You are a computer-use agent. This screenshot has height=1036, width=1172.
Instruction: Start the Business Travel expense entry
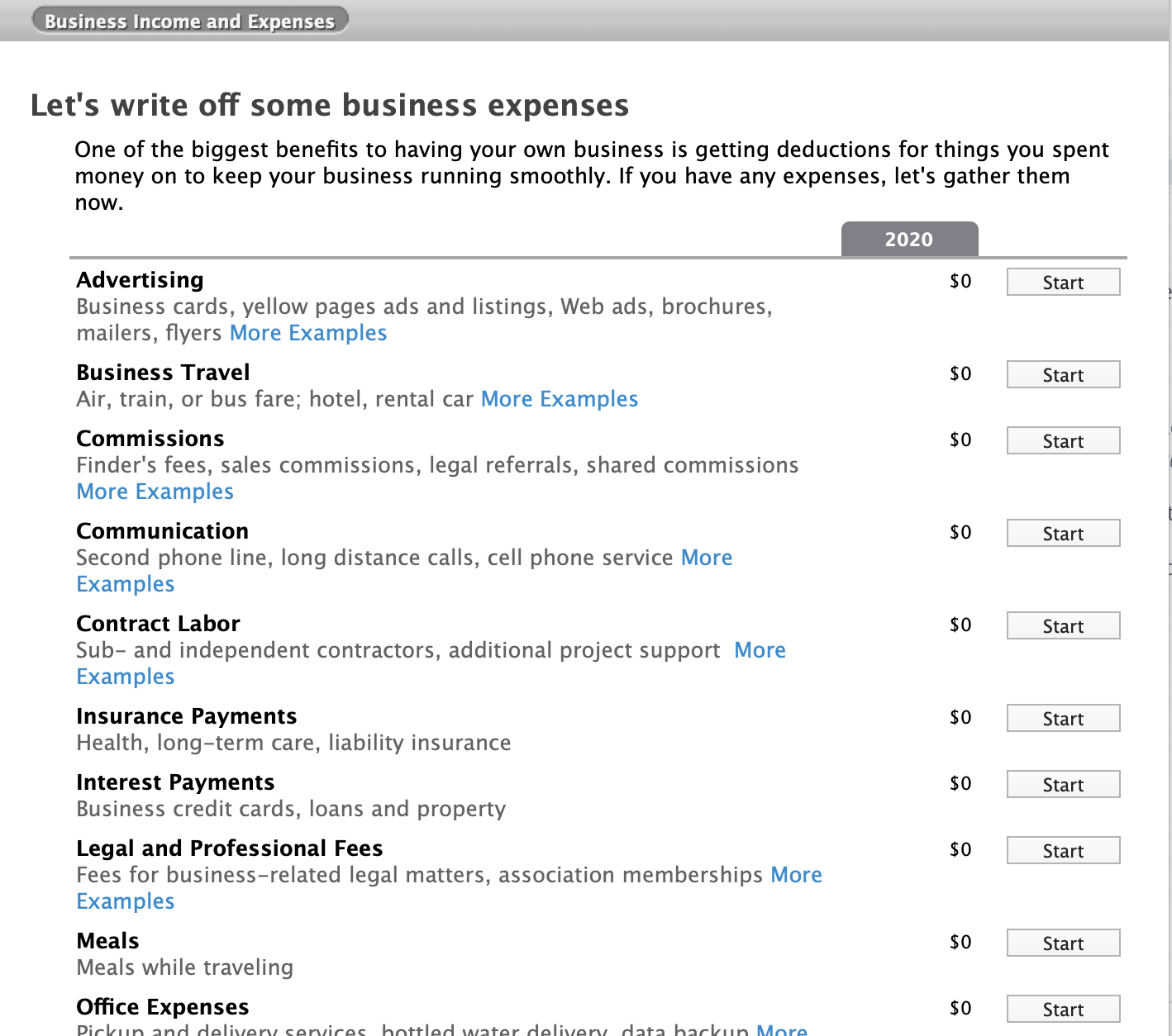click(x=1063, y=375)
